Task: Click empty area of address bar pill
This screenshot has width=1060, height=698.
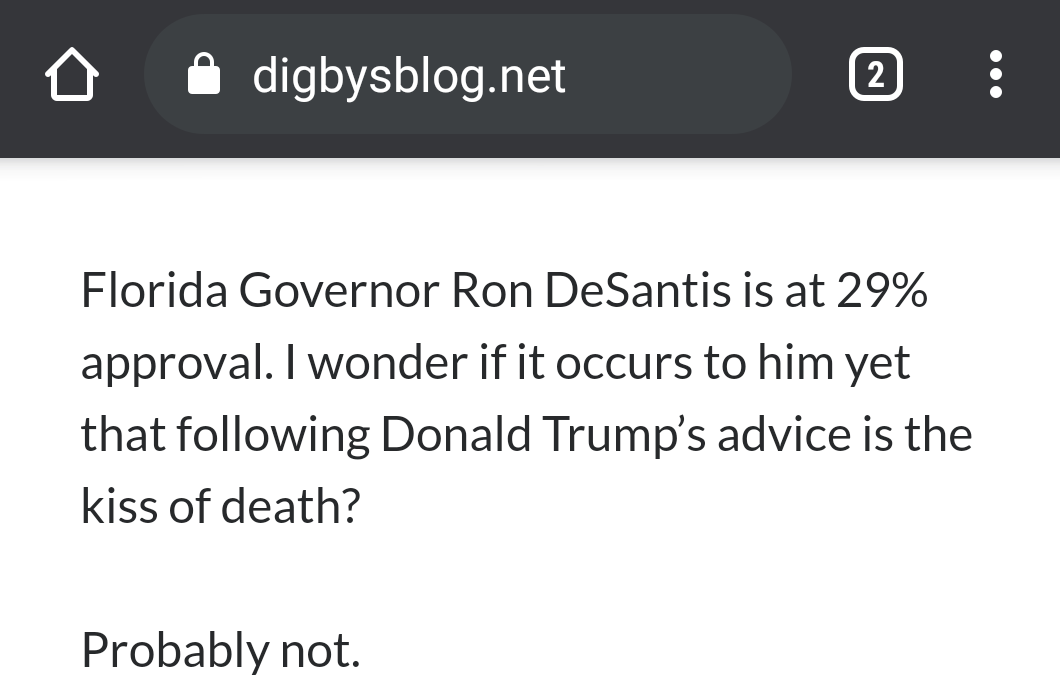Action: coord(676,74)
